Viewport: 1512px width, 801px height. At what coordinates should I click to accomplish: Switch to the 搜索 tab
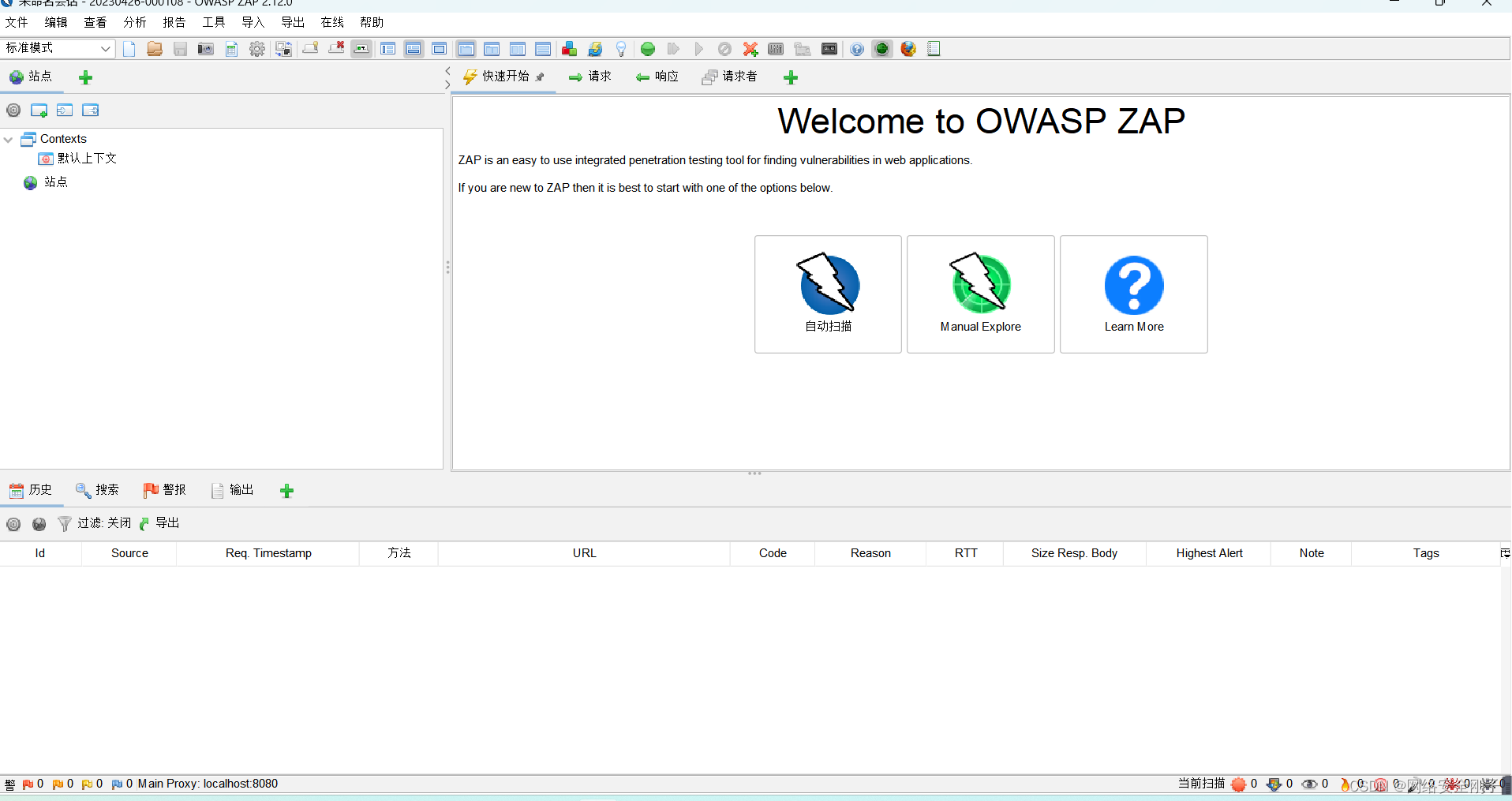97,490
